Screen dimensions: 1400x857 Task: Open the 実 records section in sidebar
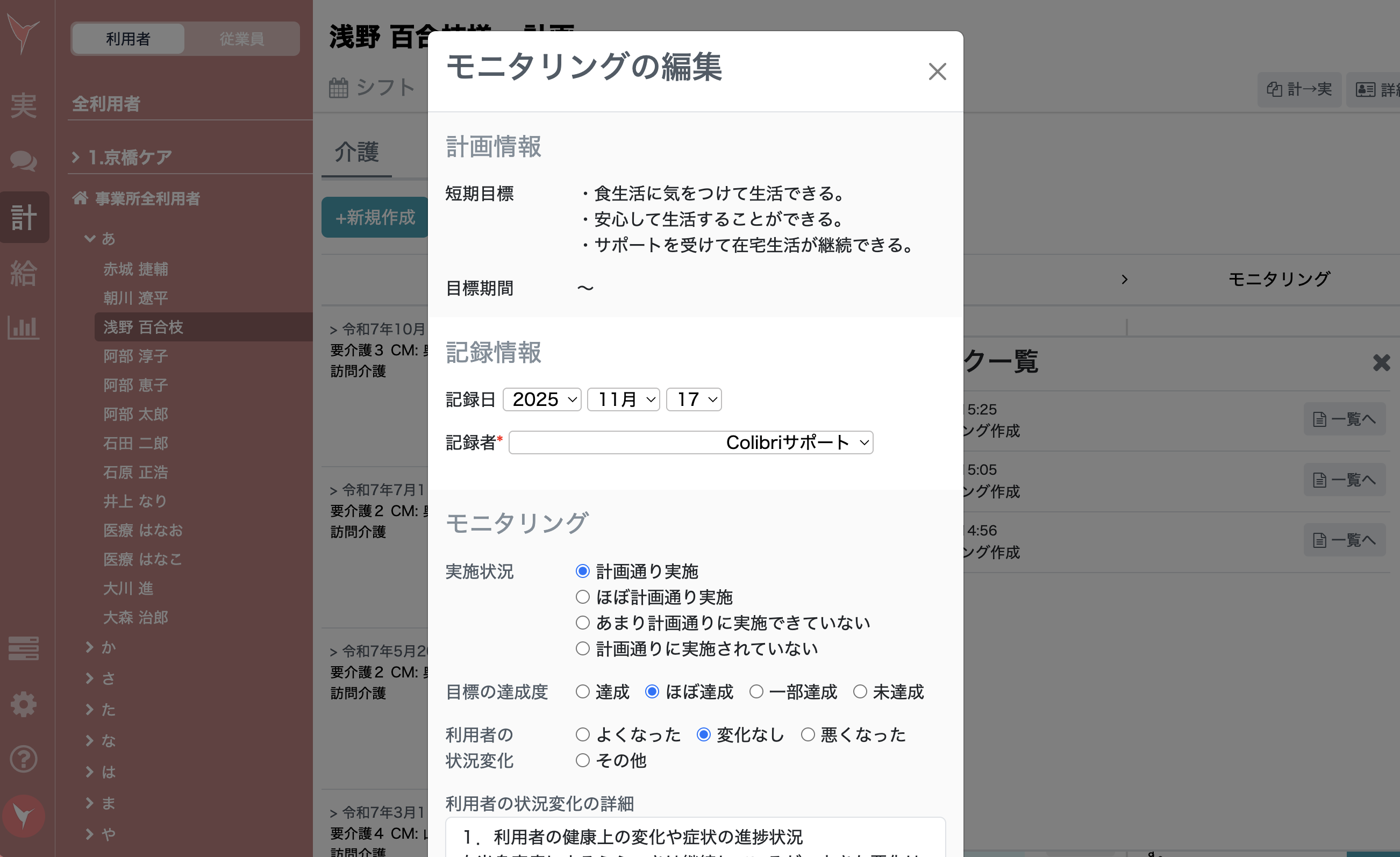[x=24, y=106]
